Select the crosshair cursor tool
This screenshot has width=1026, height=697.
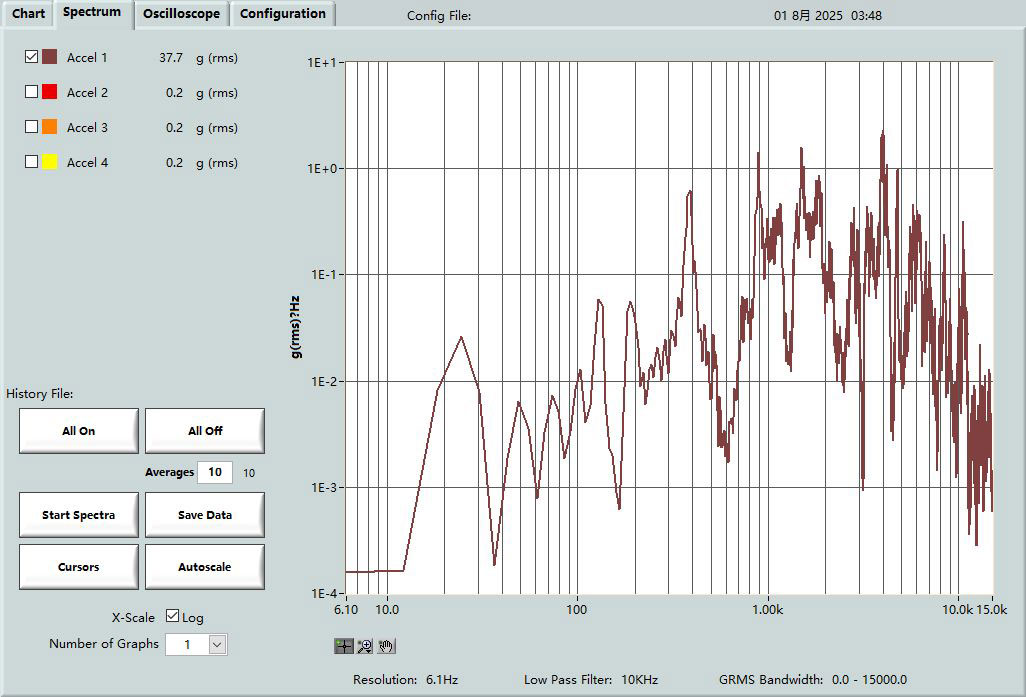click(343, 646)
